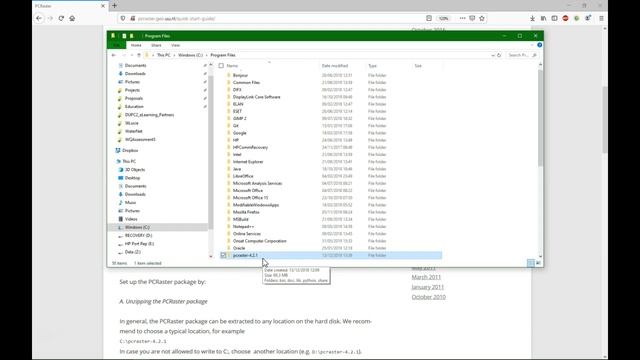Switch Explorer to details view icon
The width and height of the screenshot is (640, 360).
point(531,263)
